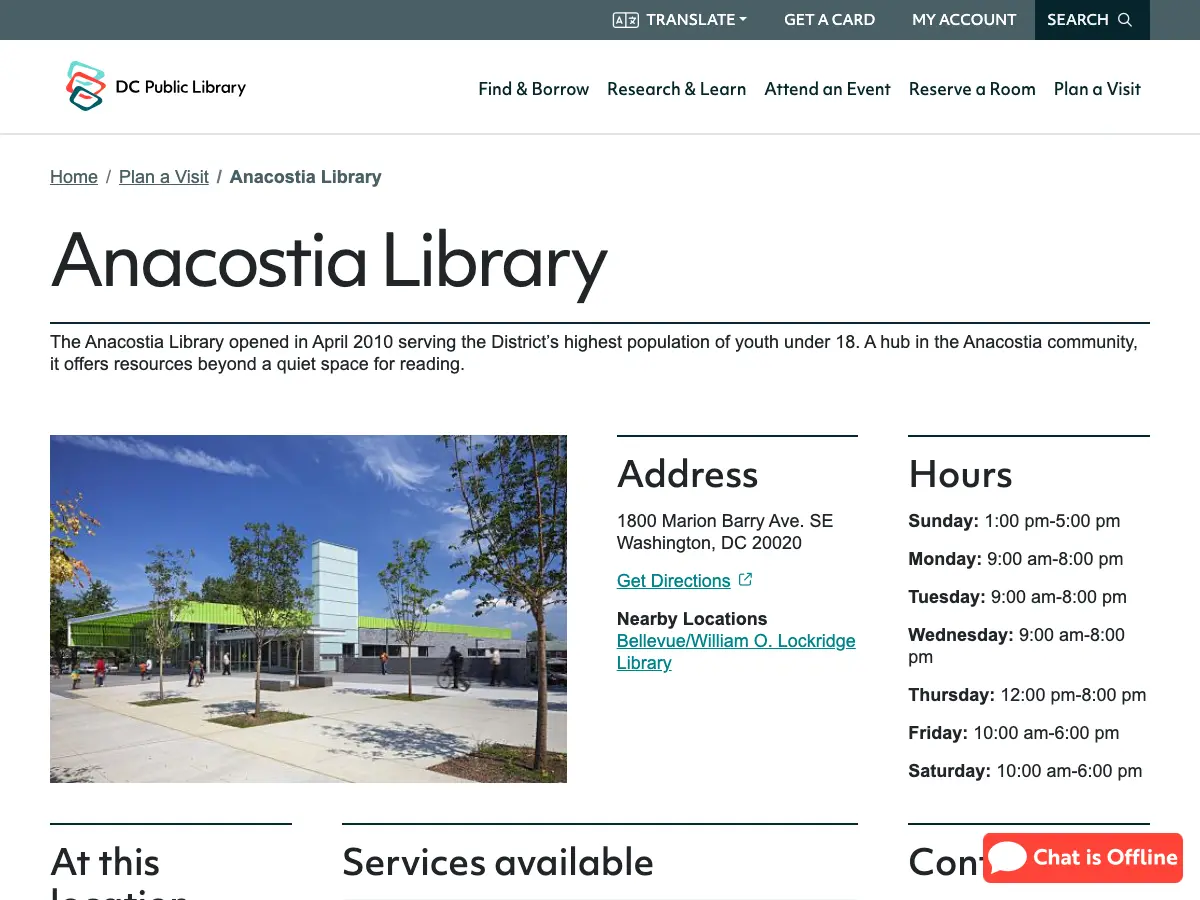Click the DC Public Library text logo
1200x900 pixels.
pos(181,87)
